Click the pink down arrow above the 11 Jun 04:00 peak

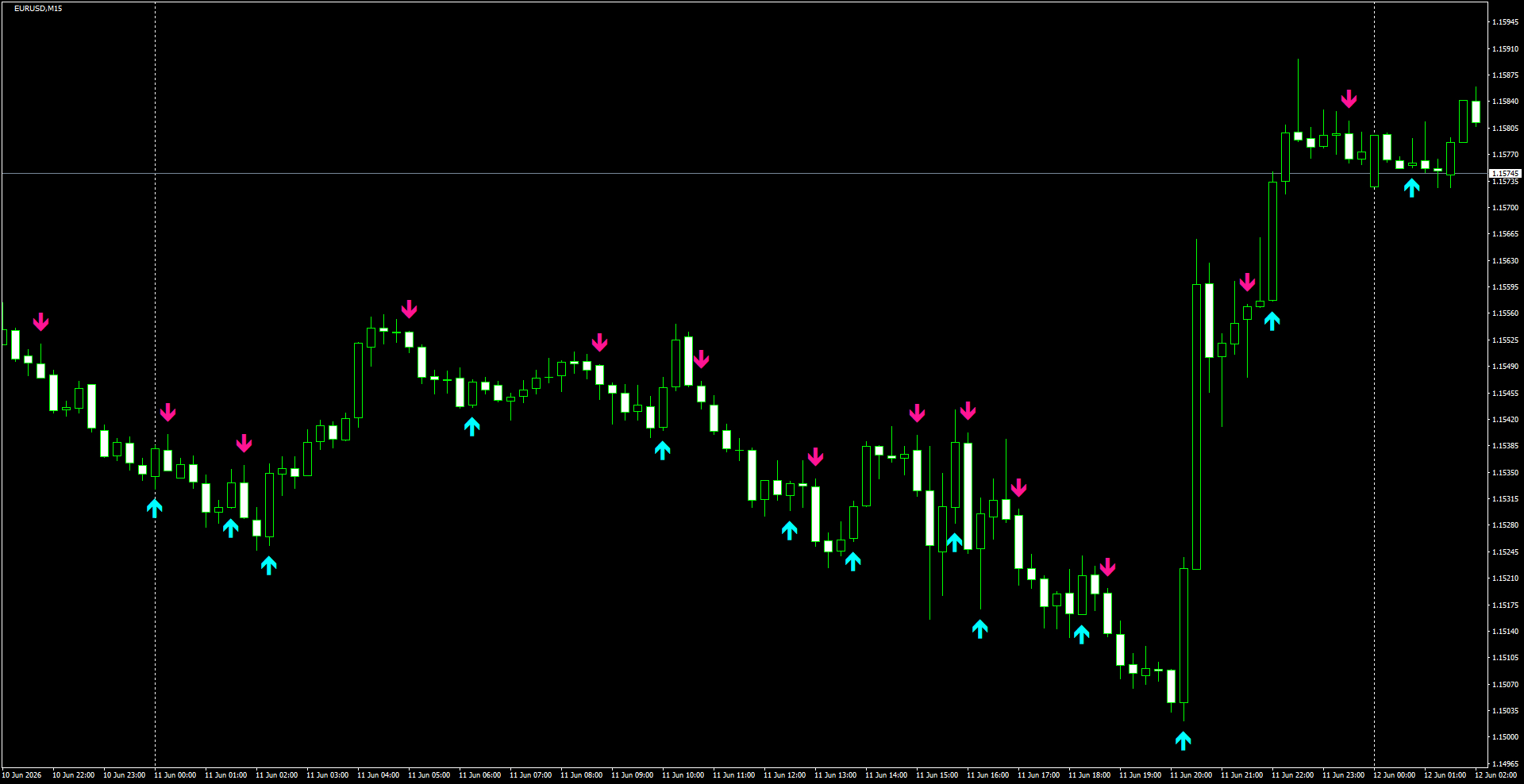pos(409,309)
